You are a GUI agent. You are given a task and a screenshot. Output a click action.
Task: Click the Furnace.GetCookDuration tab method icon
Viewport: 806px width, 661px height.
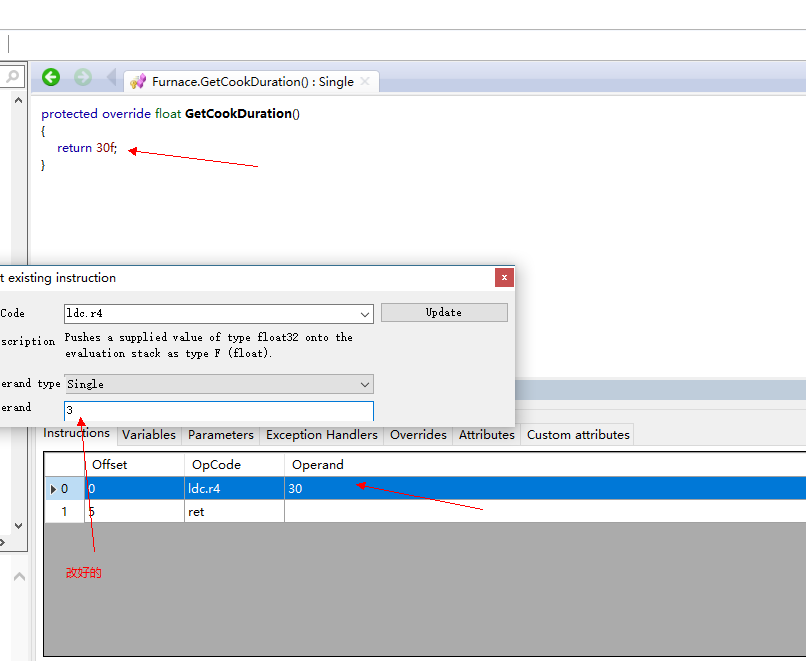[x=138, y=82]
